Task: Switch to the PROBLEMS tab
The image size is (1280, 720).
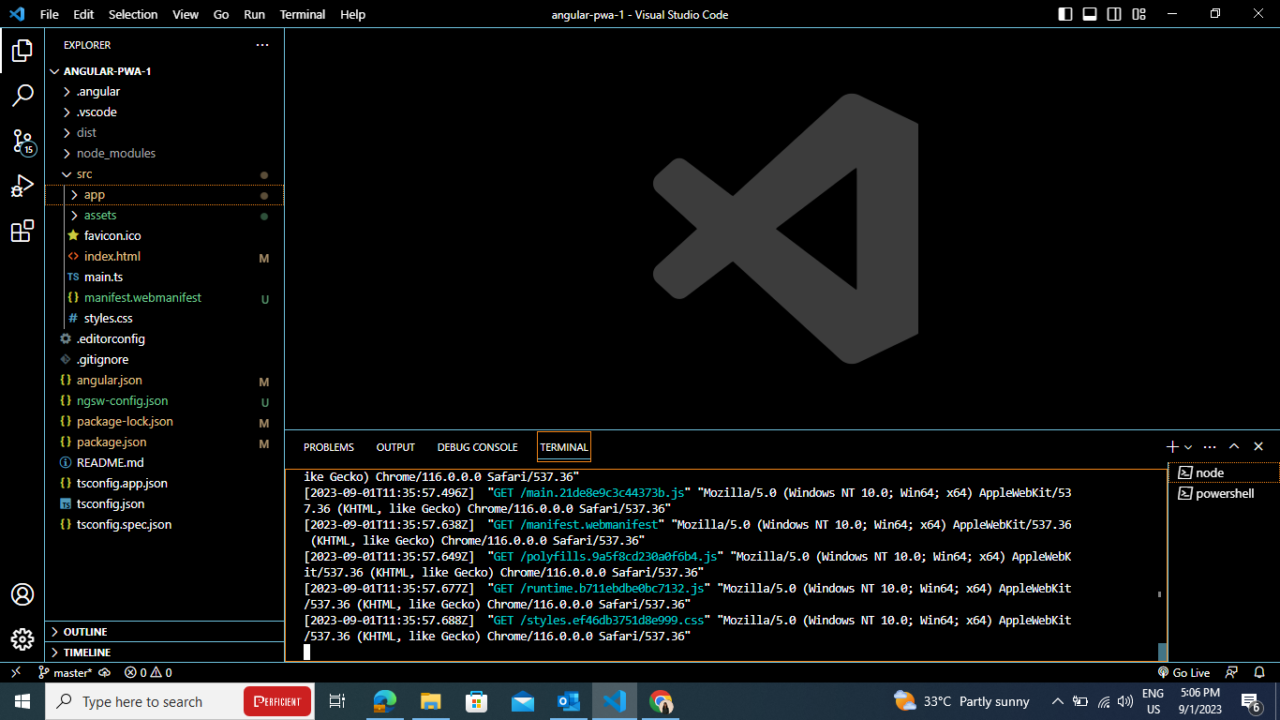Action: click(x=328, y=447)
